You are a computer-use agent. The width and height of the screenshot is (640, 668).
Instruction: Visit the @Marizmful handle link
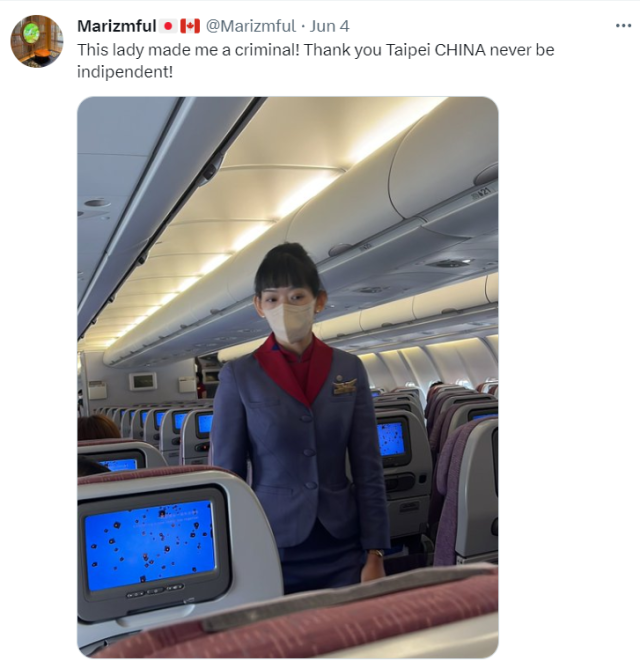[x=251, y=26]
